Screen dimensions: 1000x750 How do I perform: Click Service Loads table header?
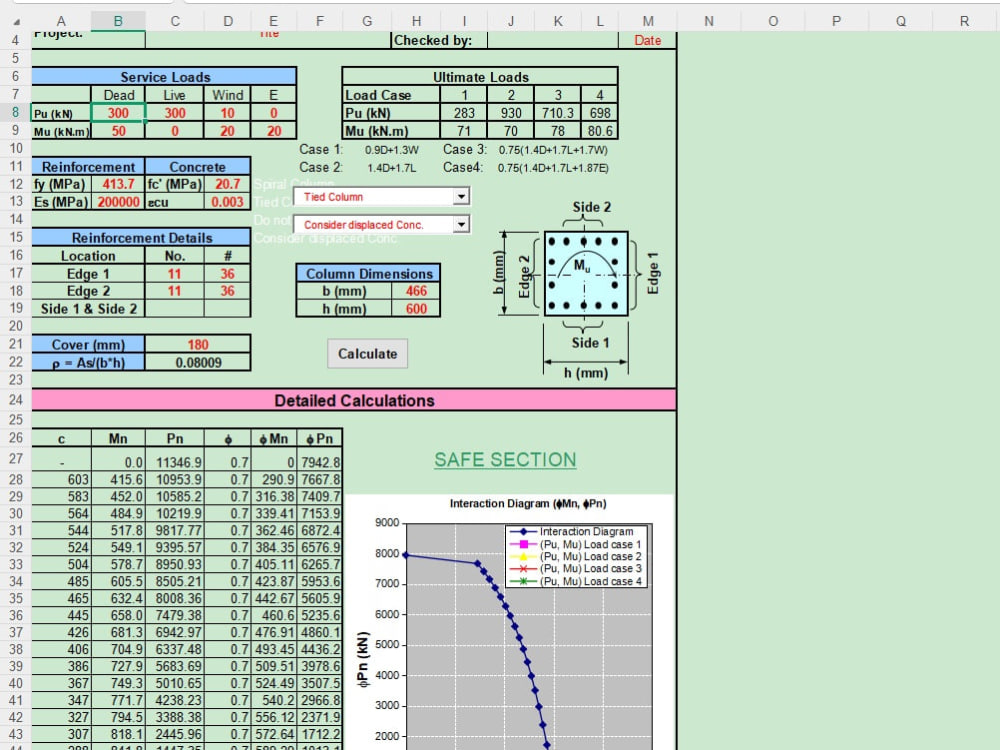point(165,77)
